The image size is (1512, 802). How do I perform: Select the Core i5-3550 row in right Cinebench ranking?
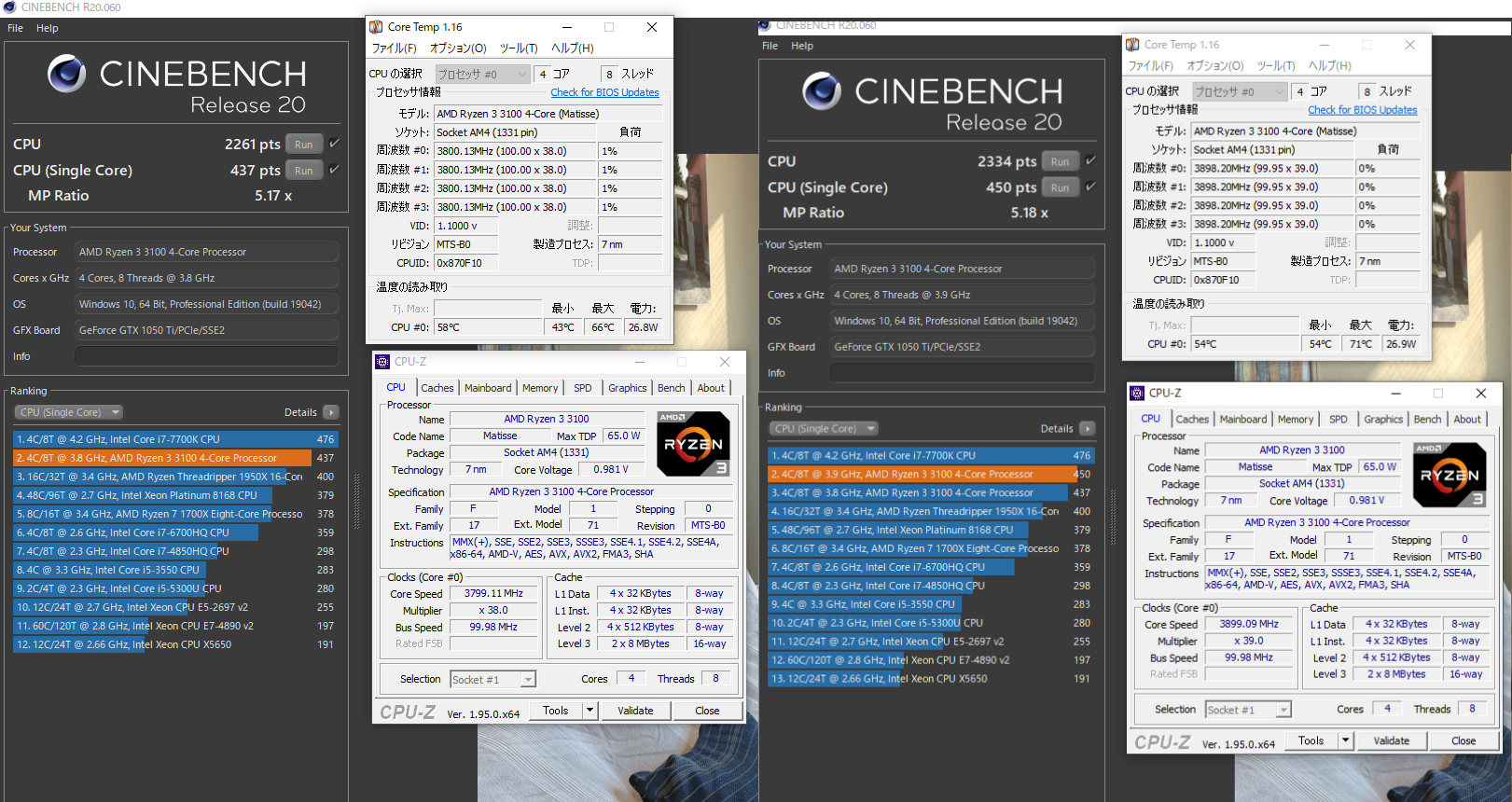931,604
